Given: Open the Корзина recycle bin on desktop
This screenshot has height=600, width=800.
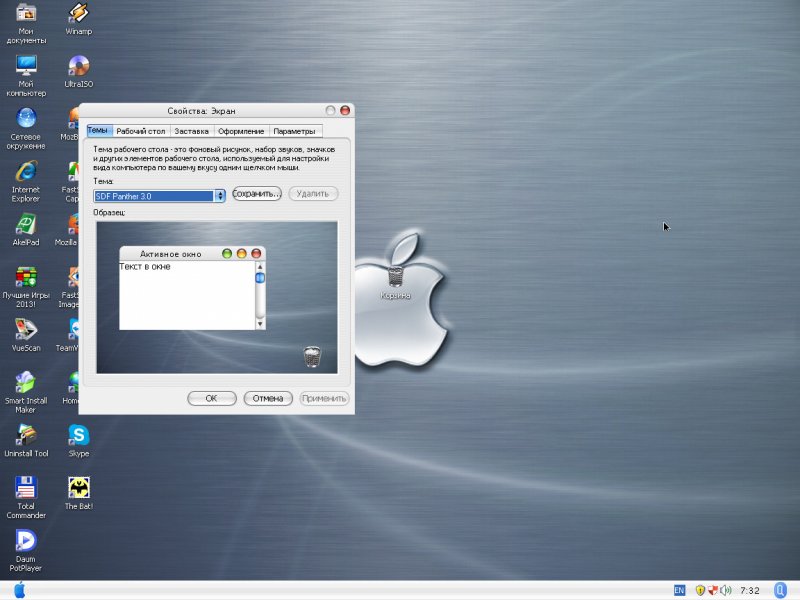Looking at the screenshot, I should coord(395,282).
